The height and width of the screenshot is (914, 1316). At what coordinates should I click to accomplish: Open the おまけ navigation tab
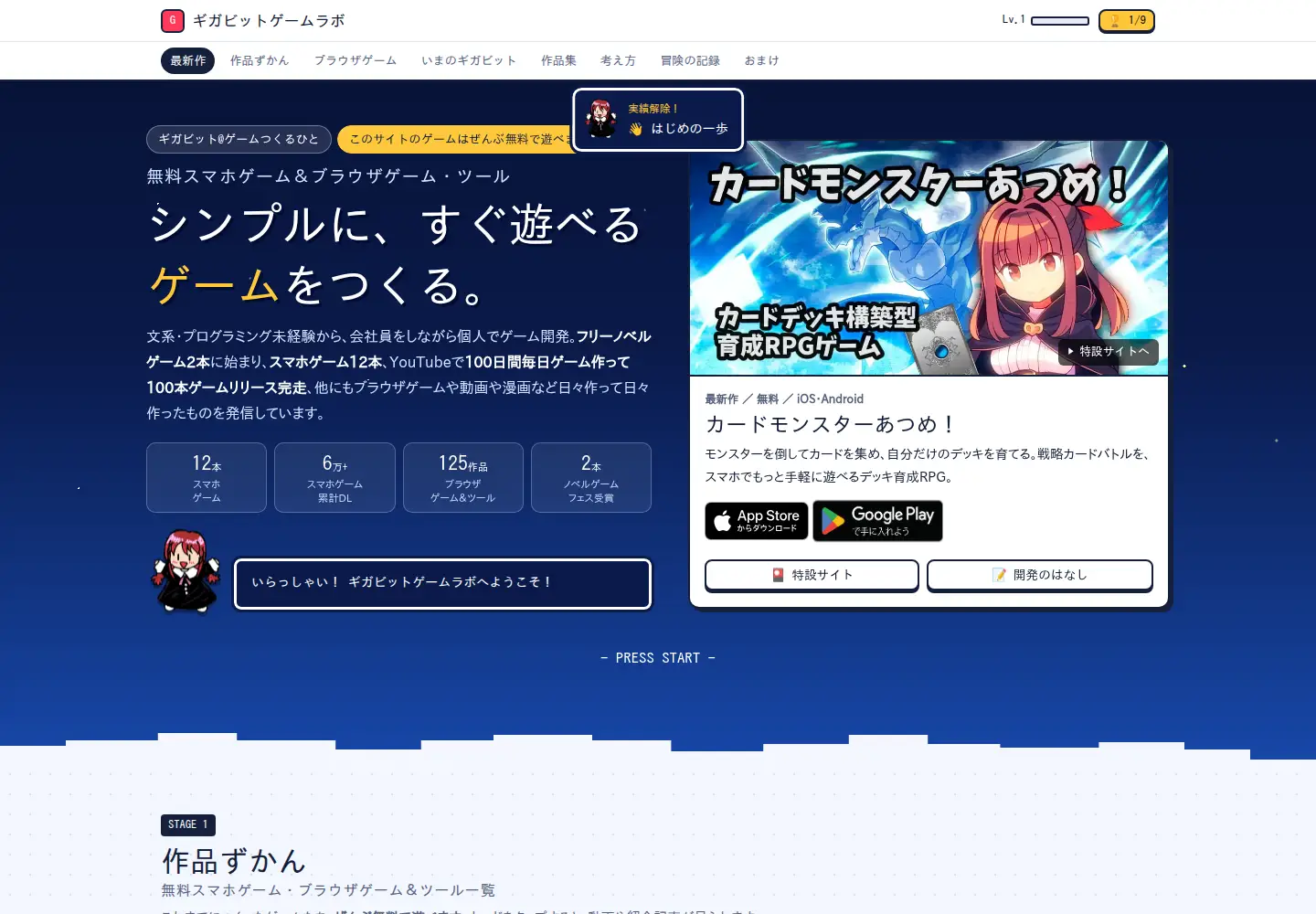[761, 60]
